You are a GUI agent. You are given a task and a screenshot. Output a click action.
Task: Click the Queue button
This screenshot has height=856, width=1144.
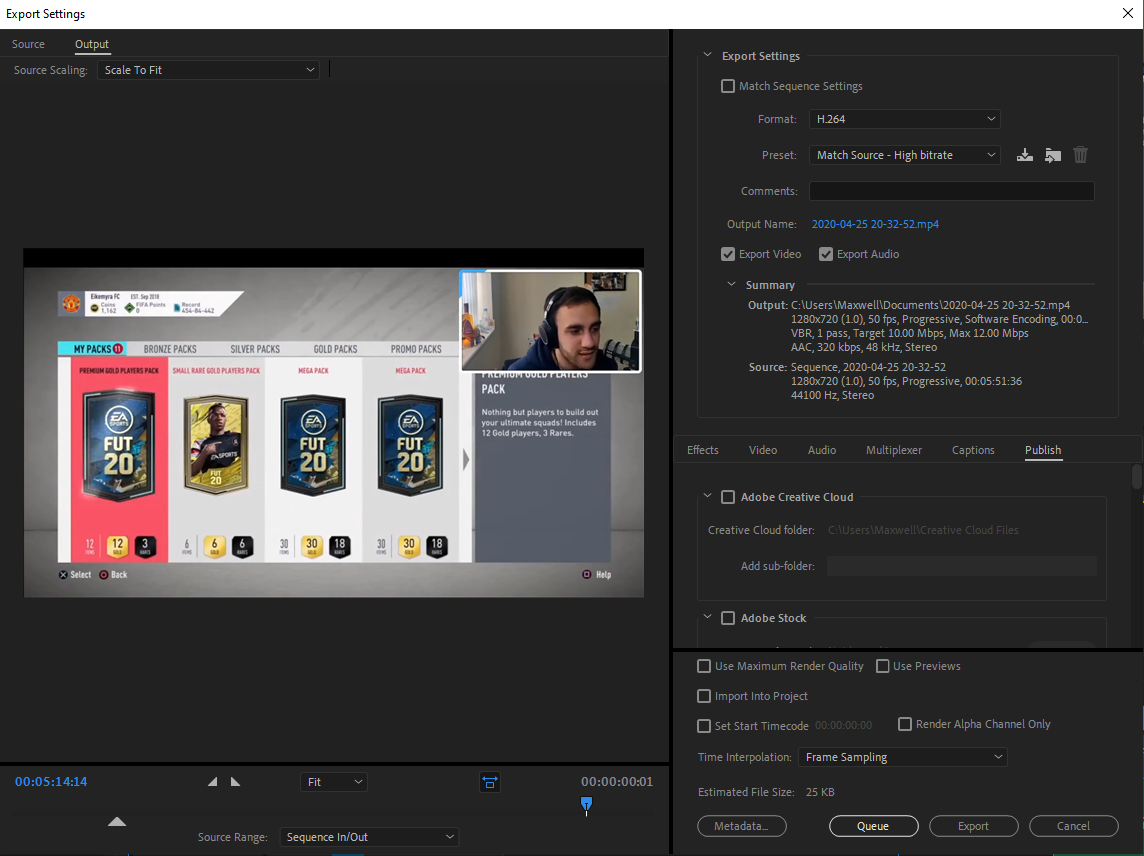pyautogui.click(x=873, y=825)
